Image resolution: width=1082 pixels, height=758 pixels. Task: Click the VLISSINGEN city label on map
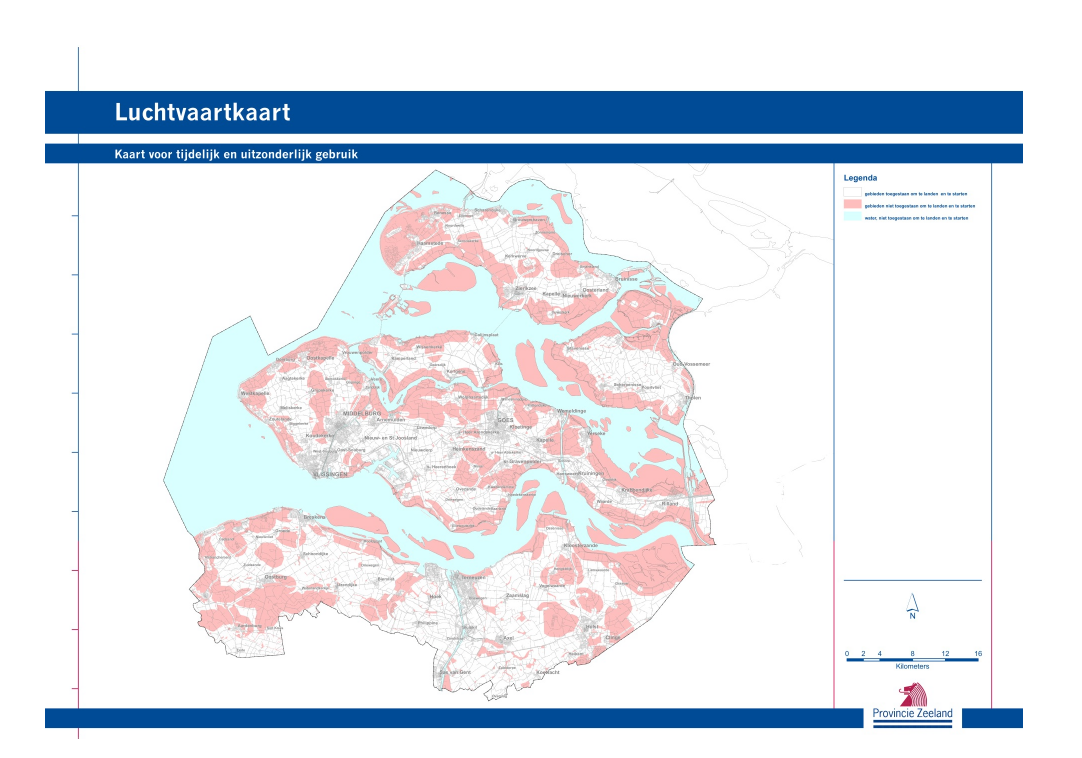tap(330, 474)
